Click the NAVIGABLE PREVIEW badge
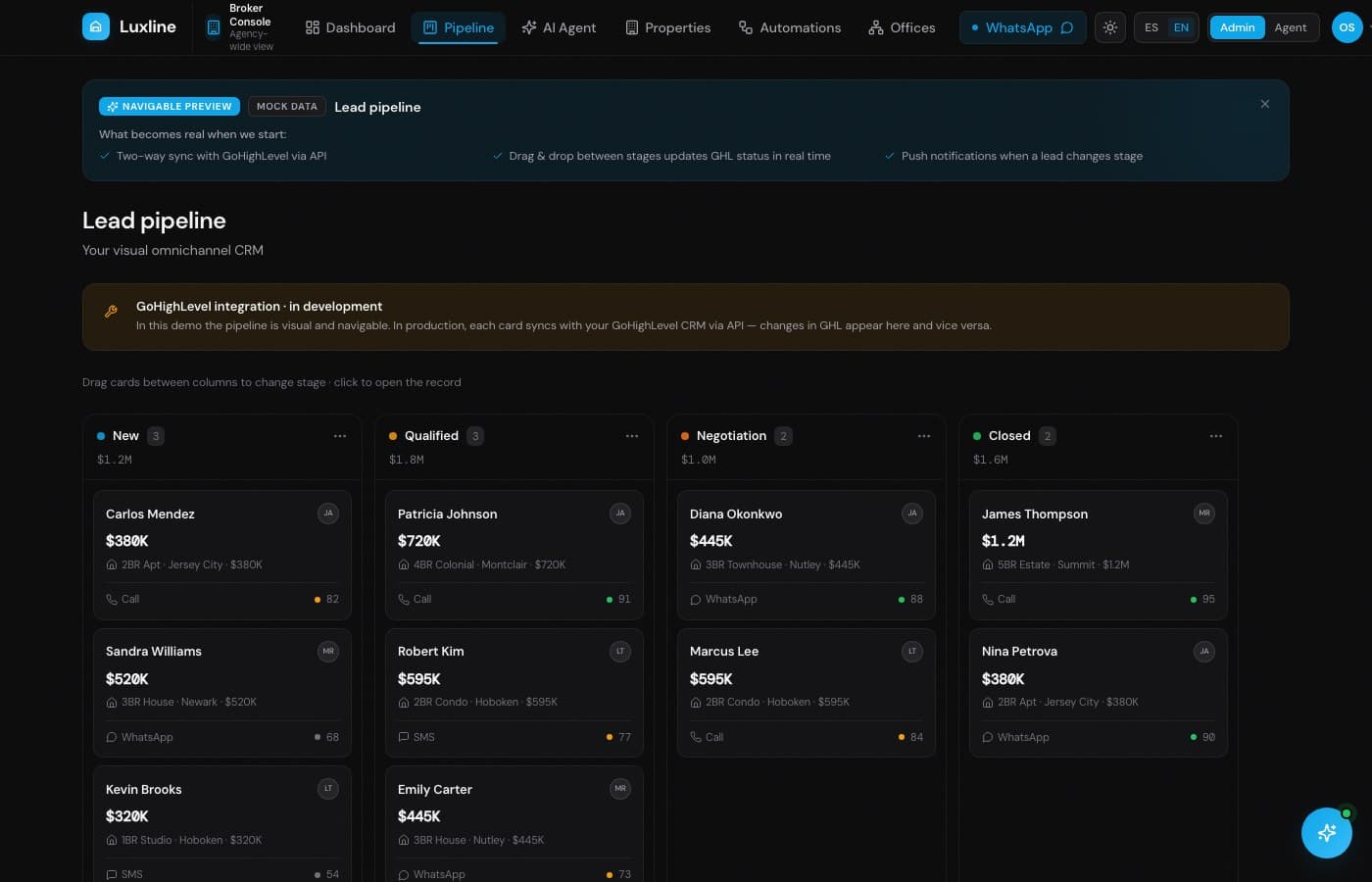The height and width of the screenshot is (882, 1372). tap(170, 106)
